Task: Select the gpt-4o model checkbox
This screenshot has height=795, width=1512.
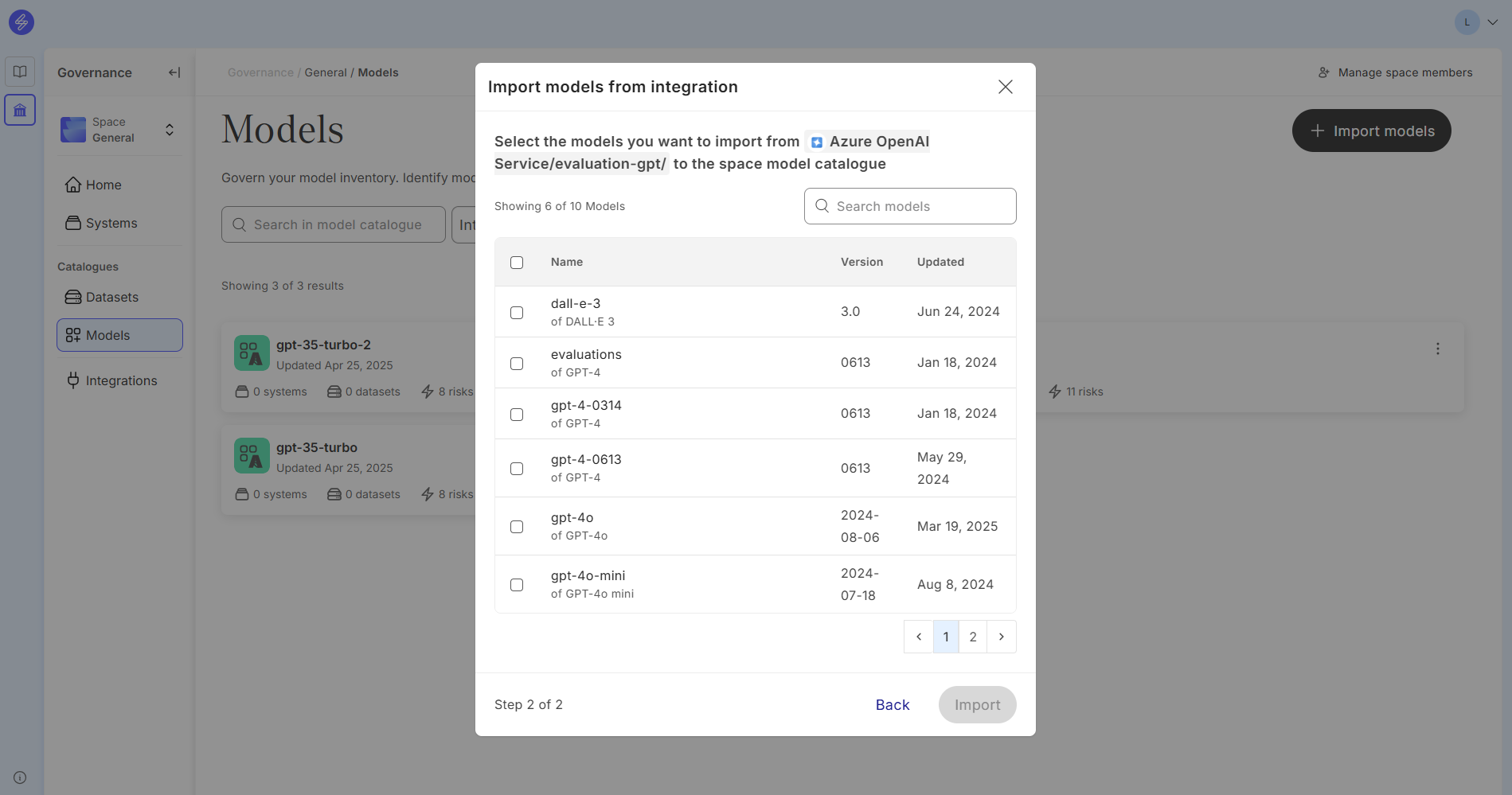Action: (x=517, y=527)
